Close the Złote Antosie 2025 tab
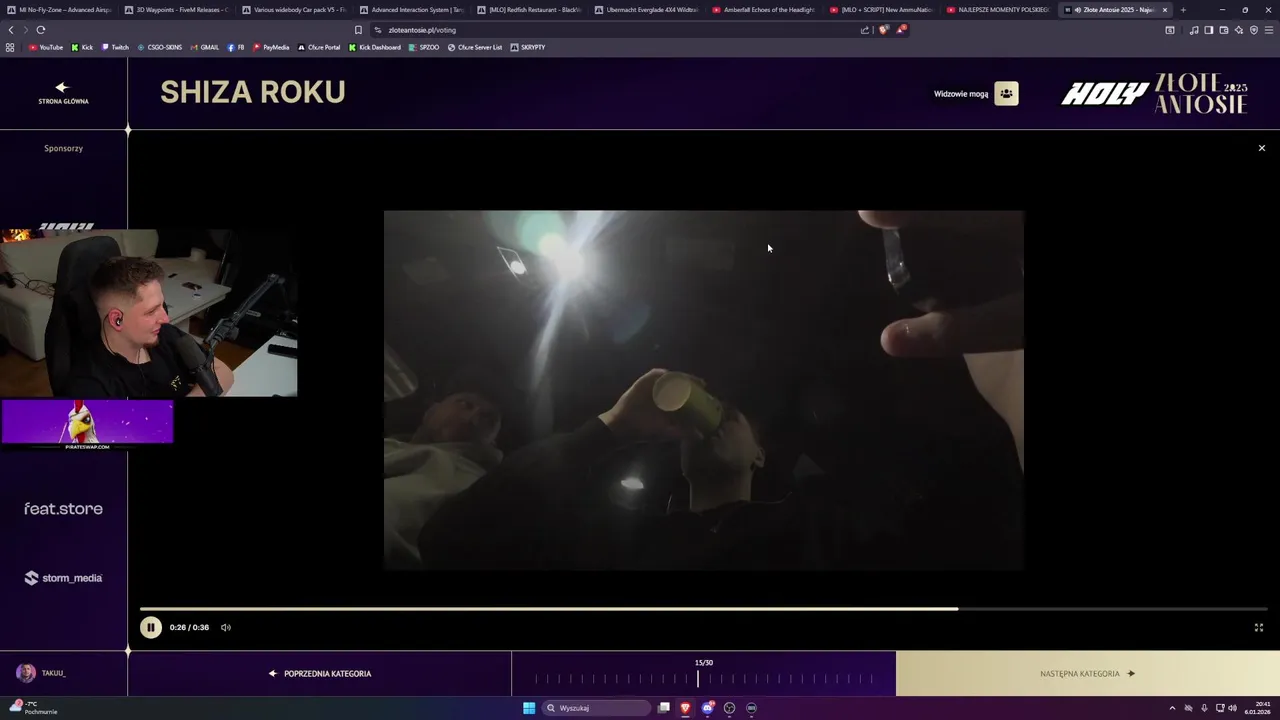Image resolution: width=1280 pixels, height=720 pixels. [1164, 10]
